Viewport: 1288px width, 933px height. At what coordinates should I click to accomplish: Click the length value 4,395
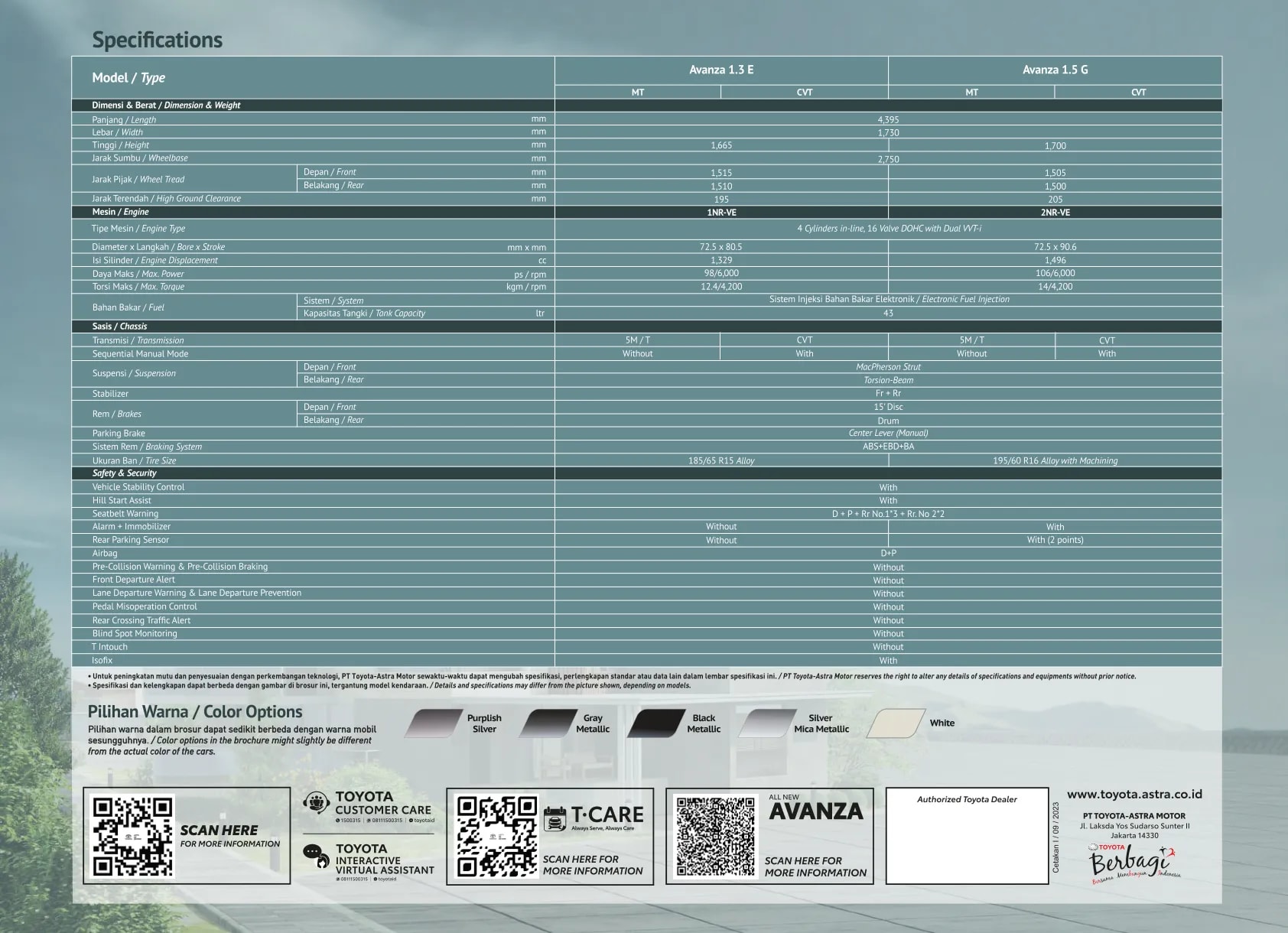point(888,120)
